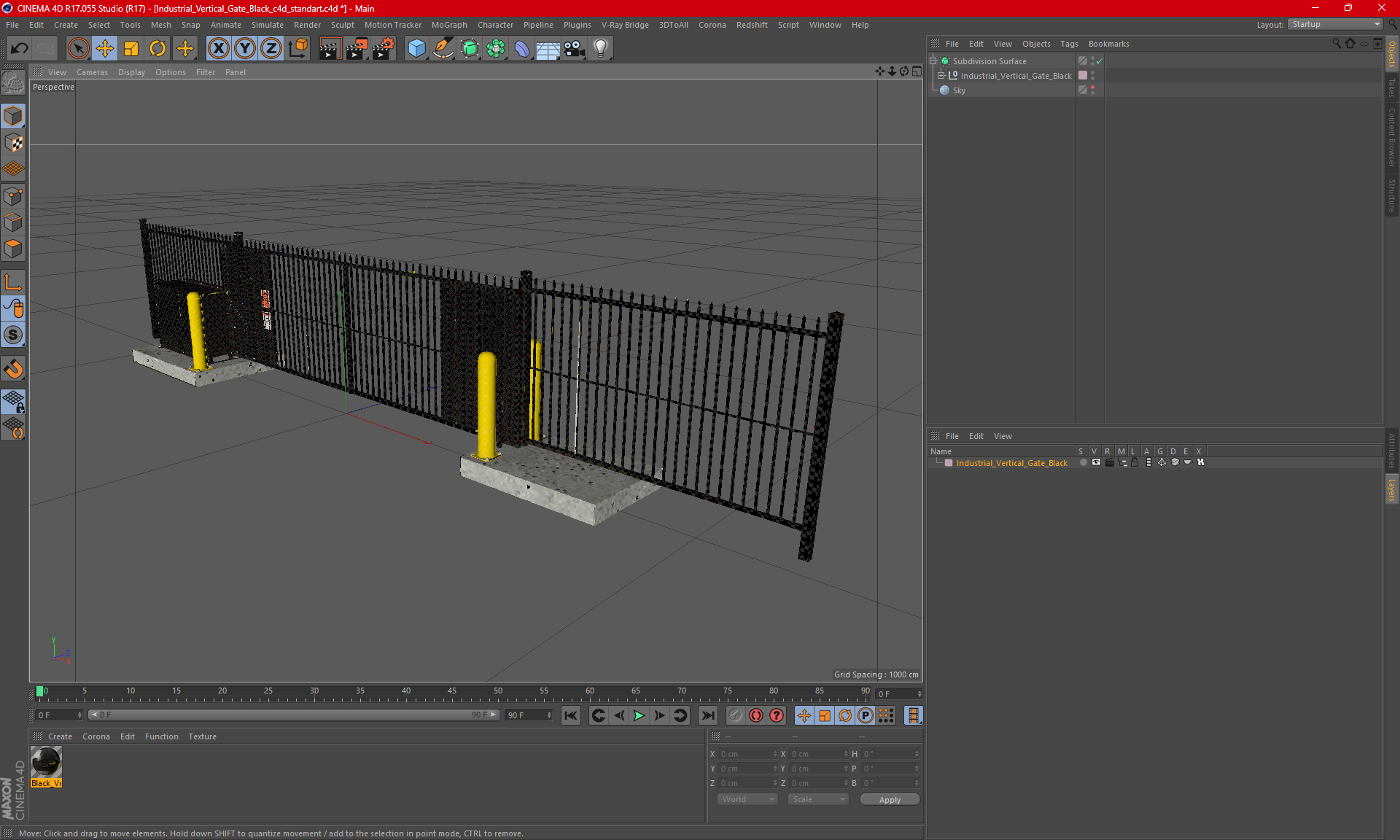Select the Live Selection tool
The height and width of the screenshot is (840, 1400).
(78, 48)
